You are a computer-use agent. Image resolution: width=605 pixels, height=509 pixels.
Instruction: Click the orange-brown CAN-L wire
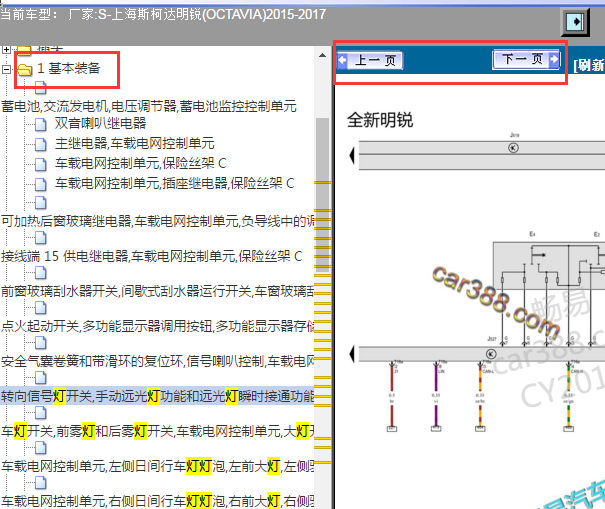pyautogui.click(x=480, y=394)
